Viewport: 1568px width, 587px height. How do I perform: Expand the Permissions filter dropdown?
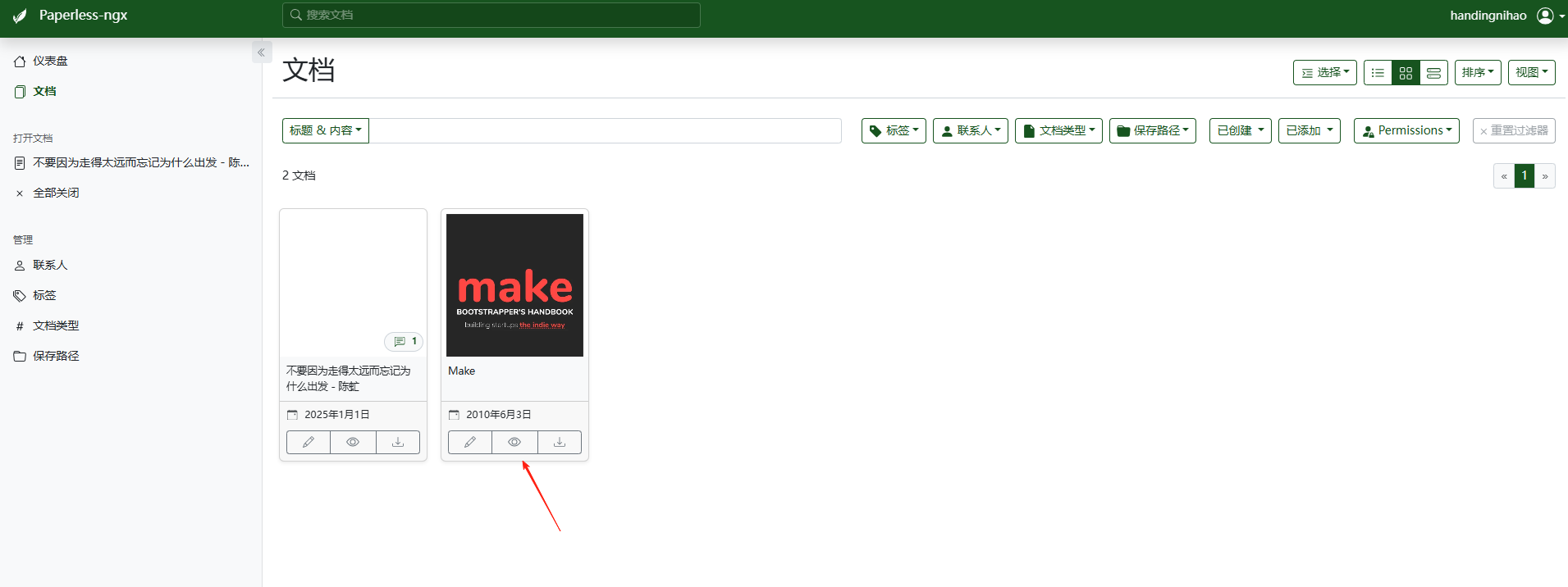pos(1406,130)
